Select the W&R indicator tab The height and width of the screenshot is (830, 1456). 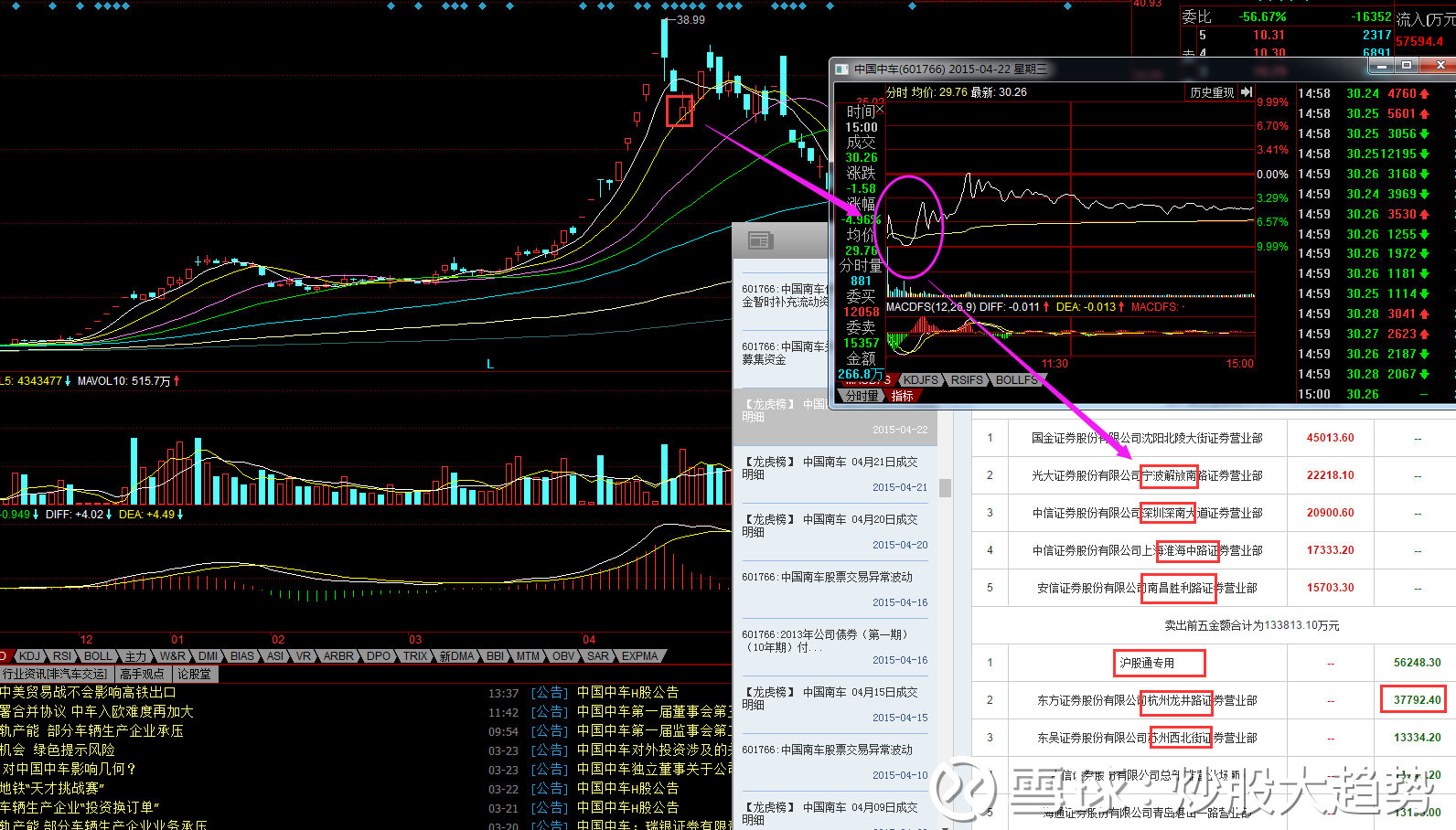point(173,656)
